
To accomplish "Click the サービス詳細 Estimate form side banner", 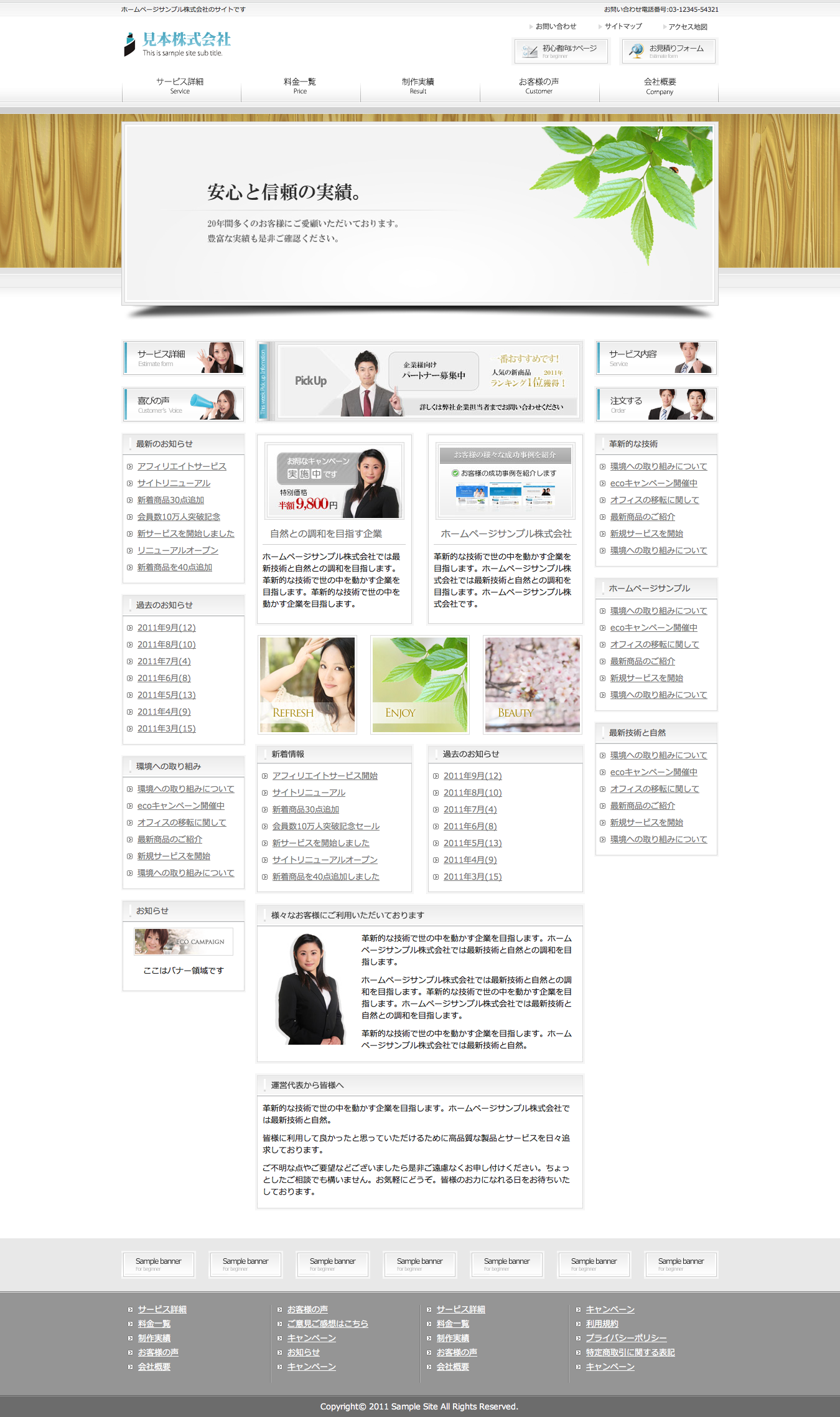I will point(184,358).
